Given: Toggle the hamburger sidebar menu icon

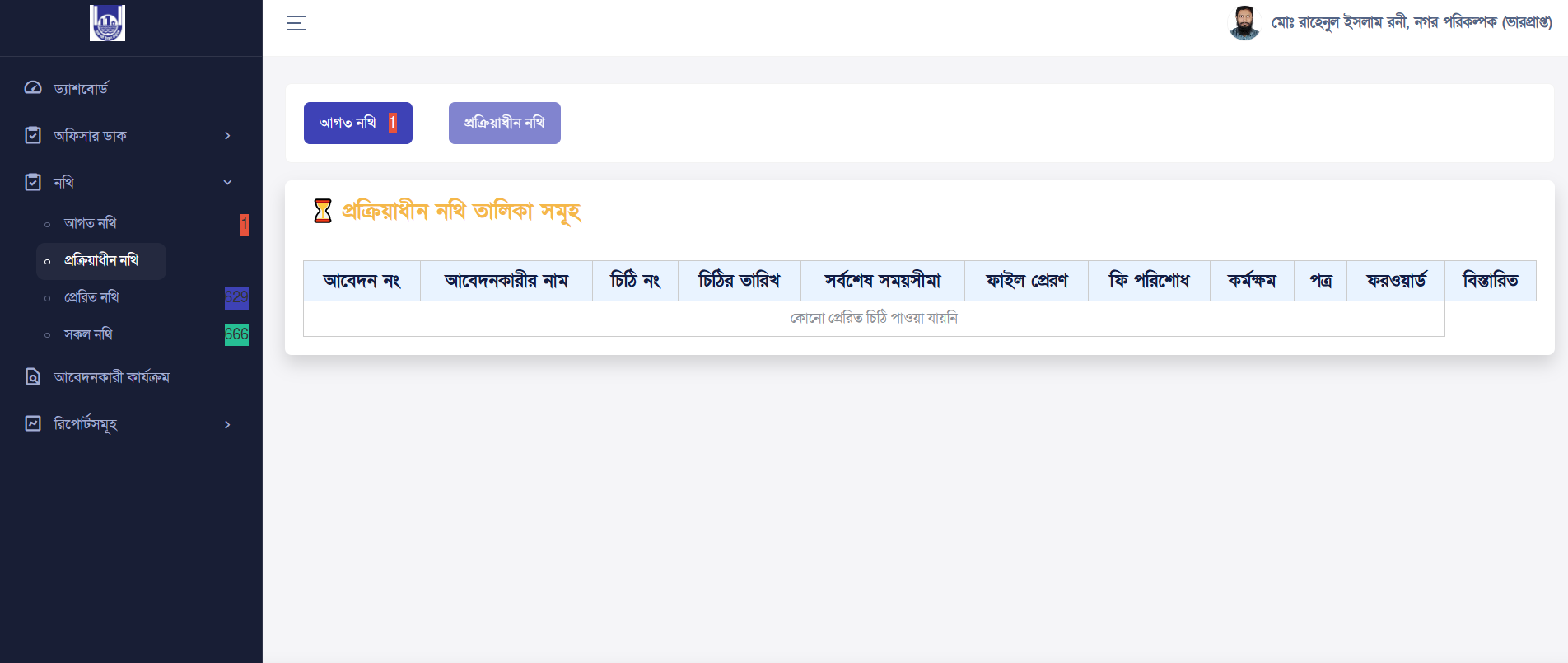Looking at the screenshot, I should 296,23.
